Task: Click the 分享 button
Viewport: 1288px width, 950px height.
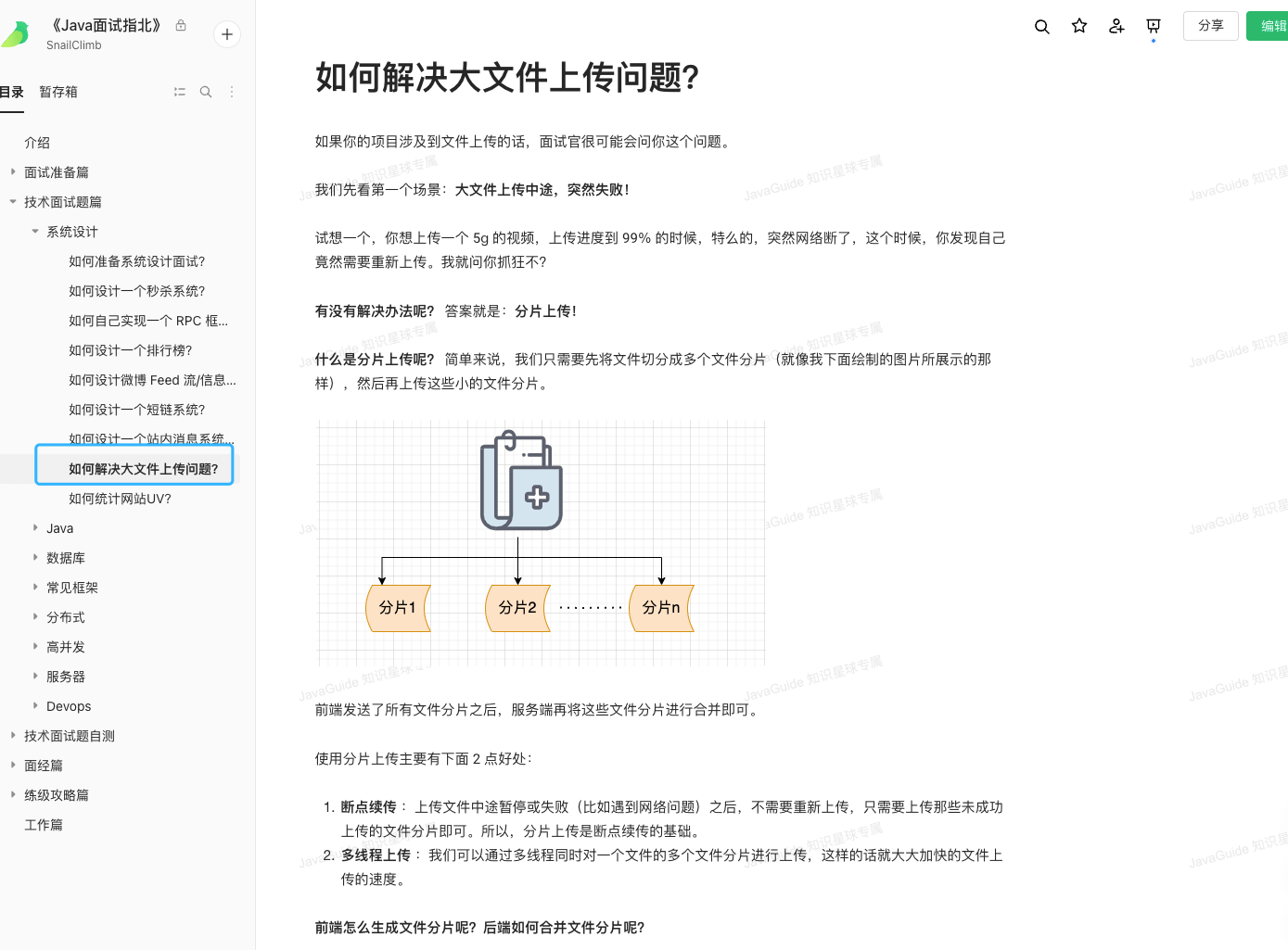Action: coord(1210,26)
